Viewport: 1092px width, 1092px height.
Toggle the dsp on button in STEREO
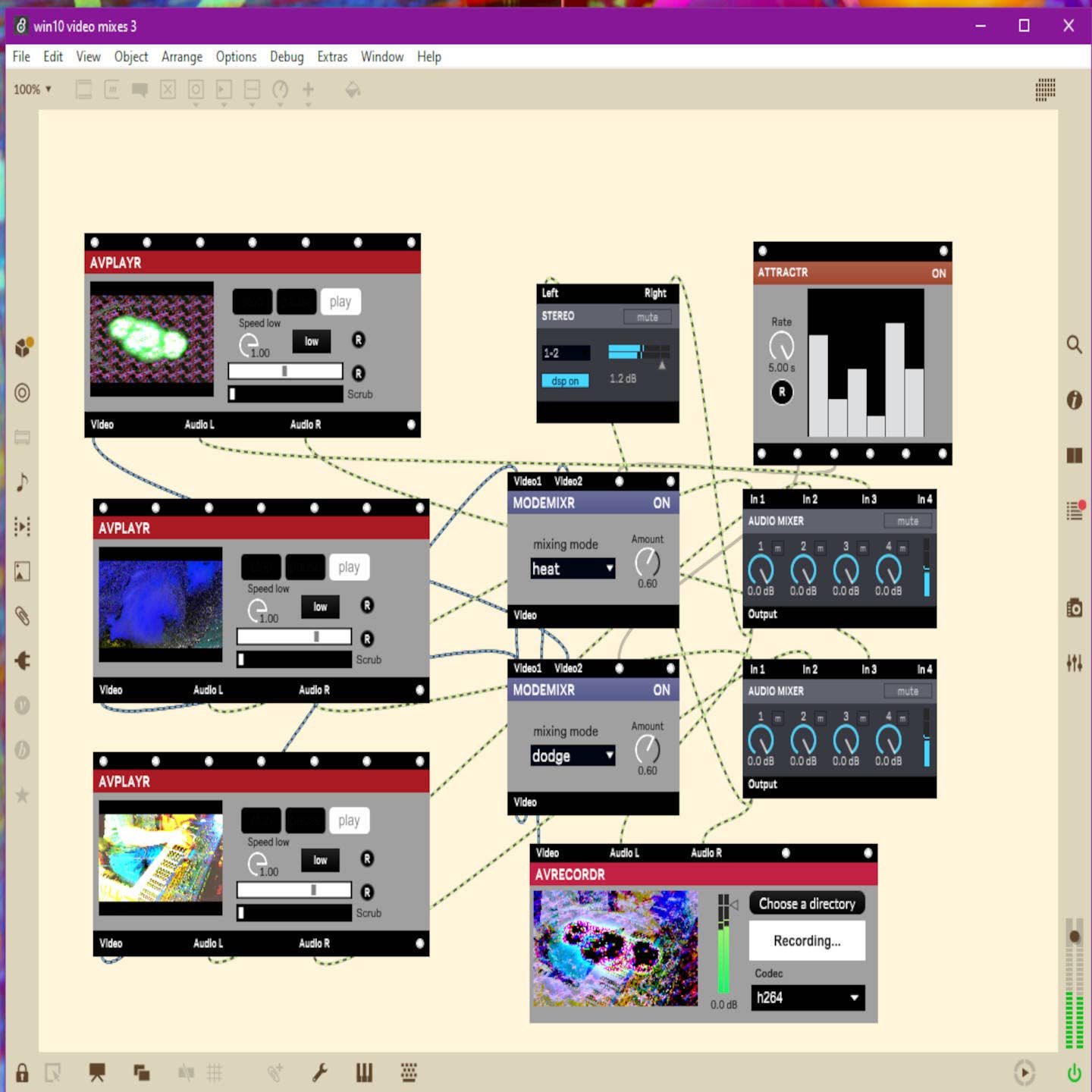coord(565,381)
